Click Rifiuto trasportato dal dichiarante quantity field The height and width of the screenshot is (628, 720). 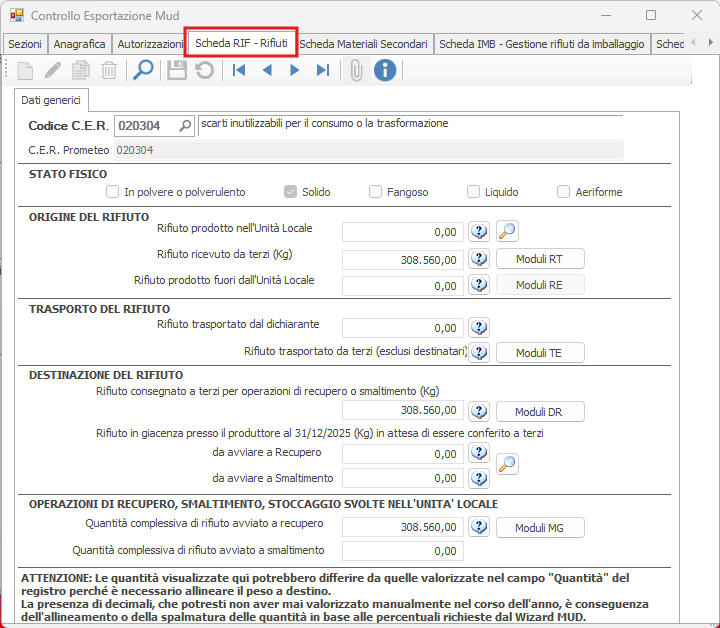pyautogui.click(x=403, y=328)
